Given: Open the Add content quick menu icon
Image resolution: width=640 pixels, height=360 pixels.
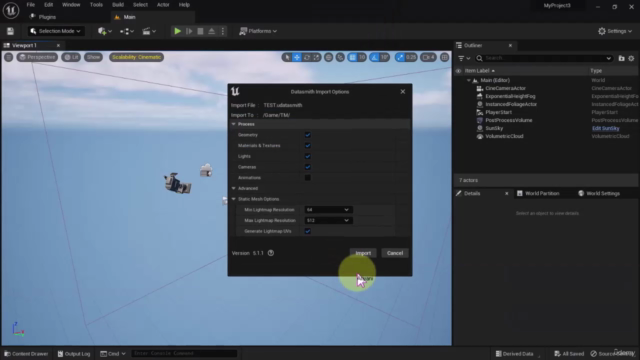Looking at the screenshot, I should tap(104, 31).
